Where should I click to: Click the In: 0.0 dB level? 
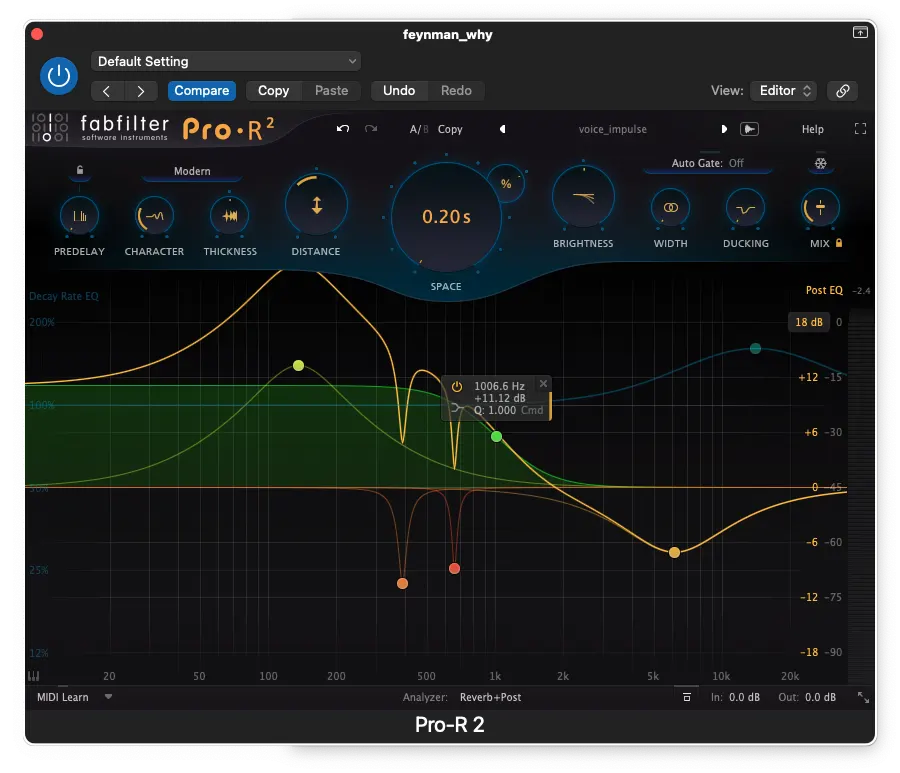click(735, 697)
